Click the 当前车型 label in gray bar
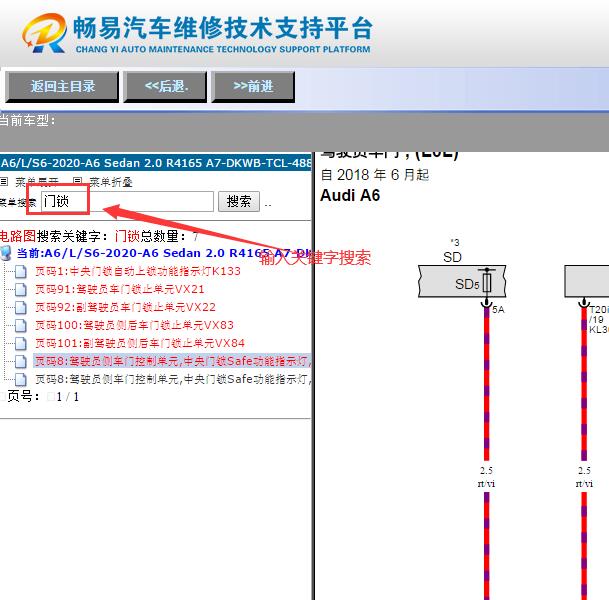This screenshot has height=600, width=609. point(27,120)
